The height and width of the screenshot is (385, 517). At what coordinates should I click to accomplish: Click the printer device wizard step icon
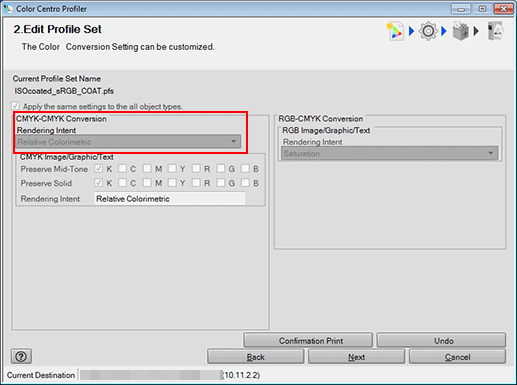[x=460, y=32]
